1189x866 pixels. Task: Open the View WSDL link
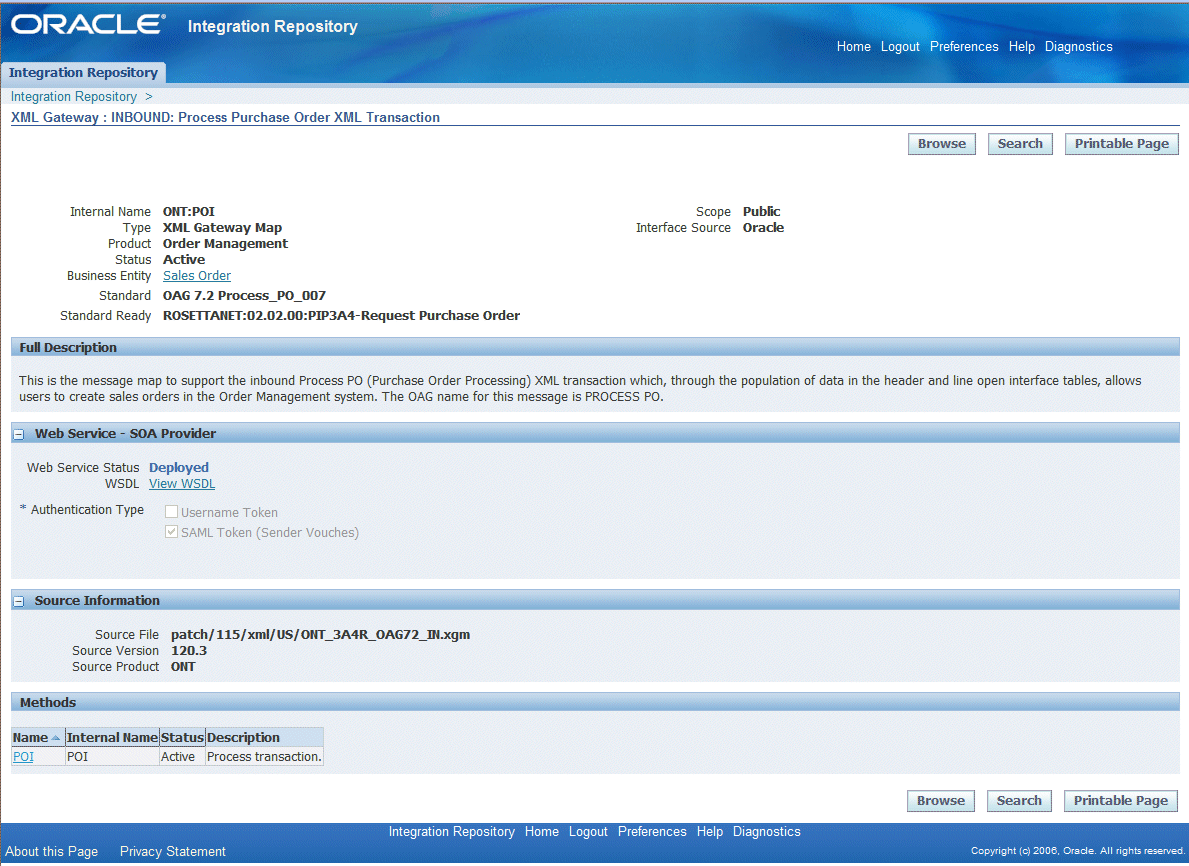tap(182, 484)
